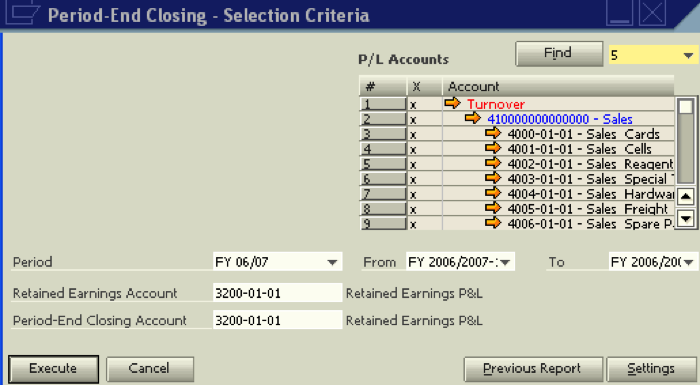This screenshot has width=700, height=385.
Task: Select 4006-01-01 - Sales Spare text
Action: [x=590, y=223]
